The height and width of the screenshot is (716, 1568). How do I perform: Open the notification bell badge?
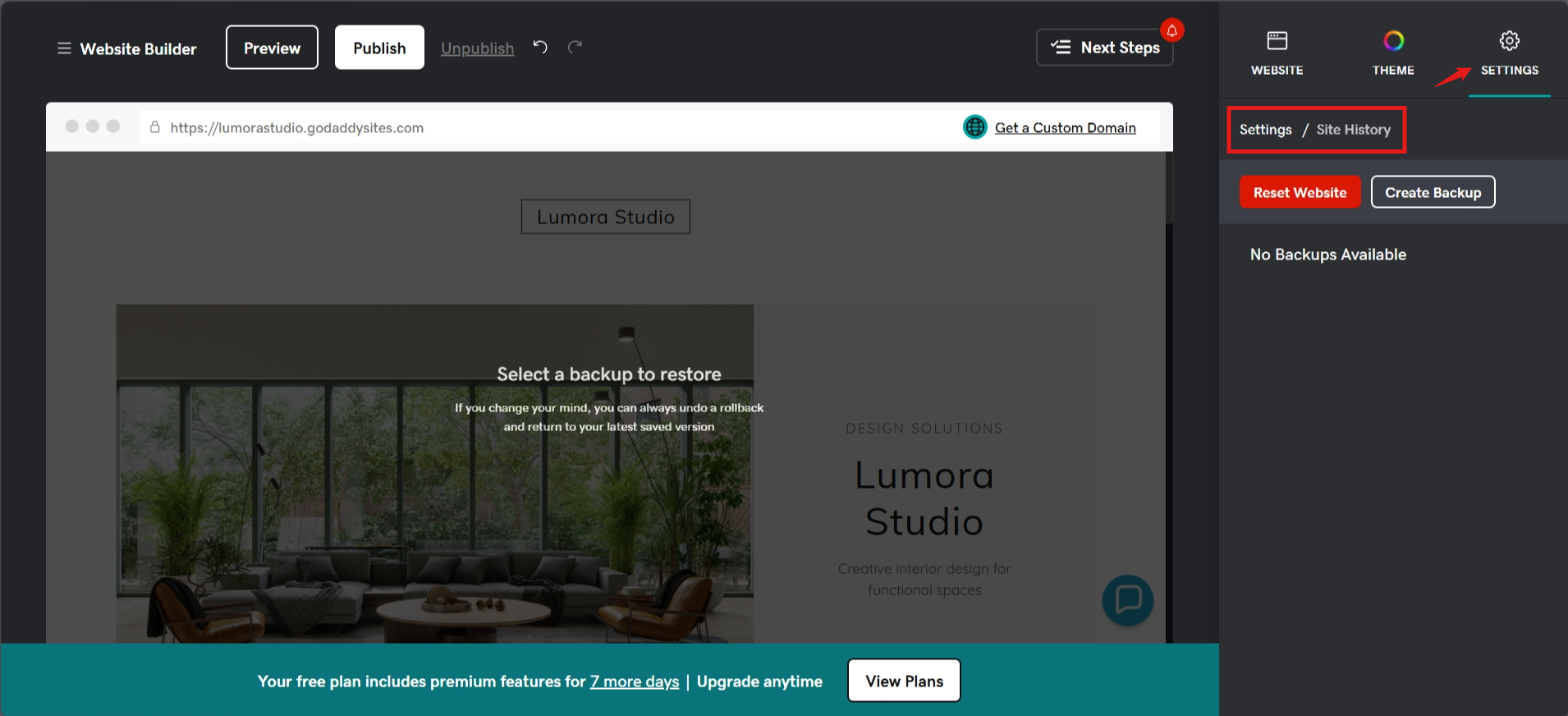(x=1172, y=30)
